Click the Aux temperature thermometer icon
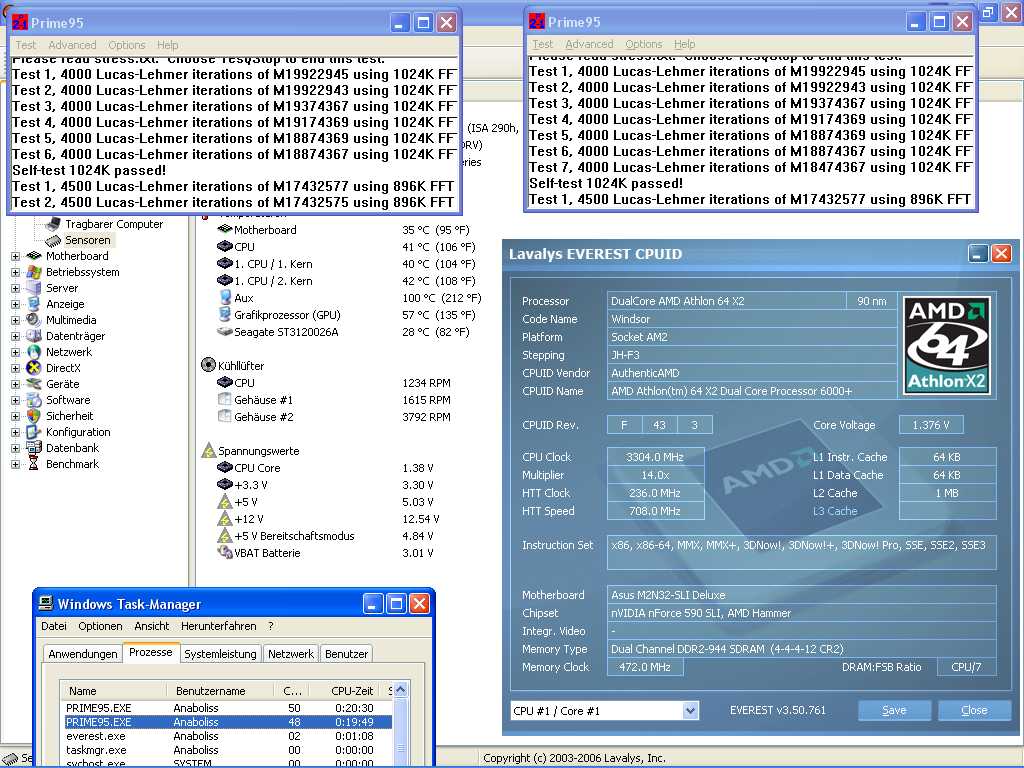1024x768 pixels. point(225,297)
